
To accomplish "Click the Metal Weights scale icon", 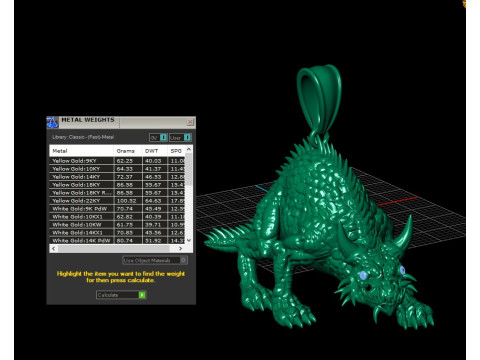I will pos(52,122).
